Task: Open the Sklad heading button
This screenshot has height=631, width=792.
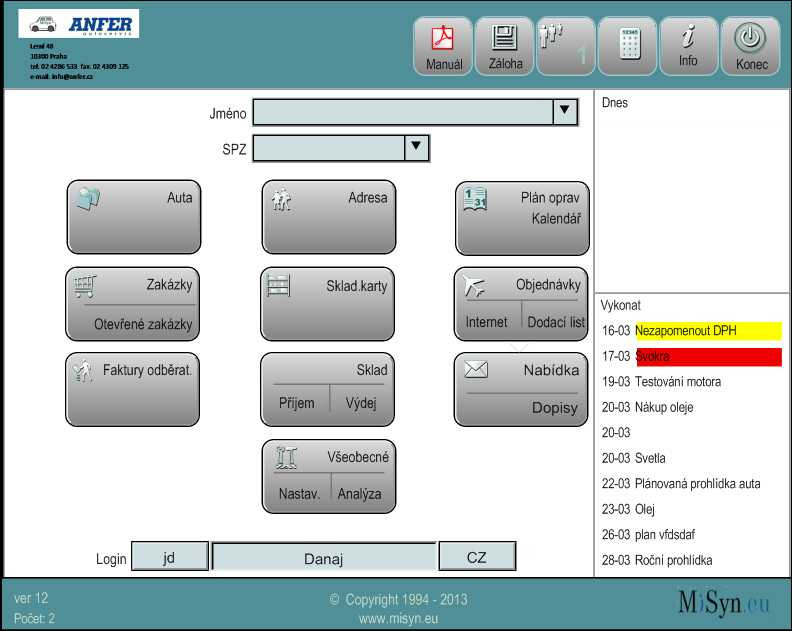Action: [x=372, y=370]
